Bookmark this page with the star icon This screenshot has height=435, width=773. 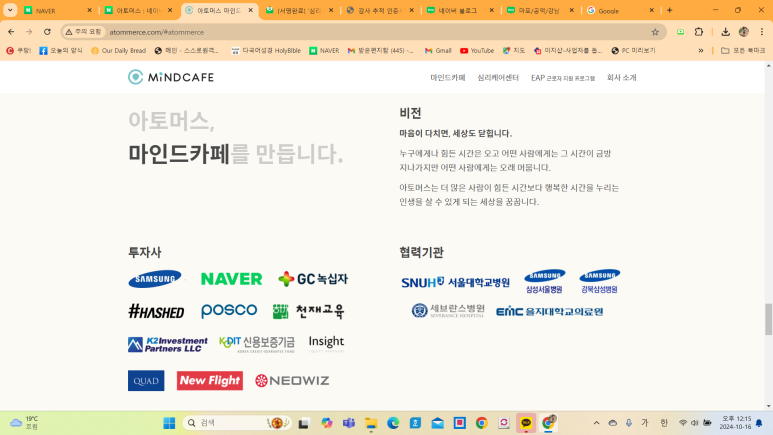tap(655, 32)
